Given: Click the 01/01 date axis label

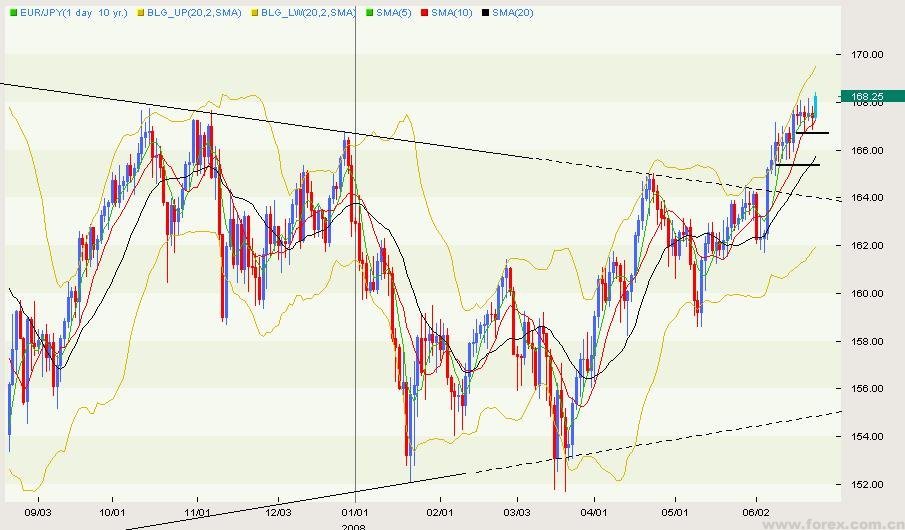Looking at the screenshot, I should (356, 510).
